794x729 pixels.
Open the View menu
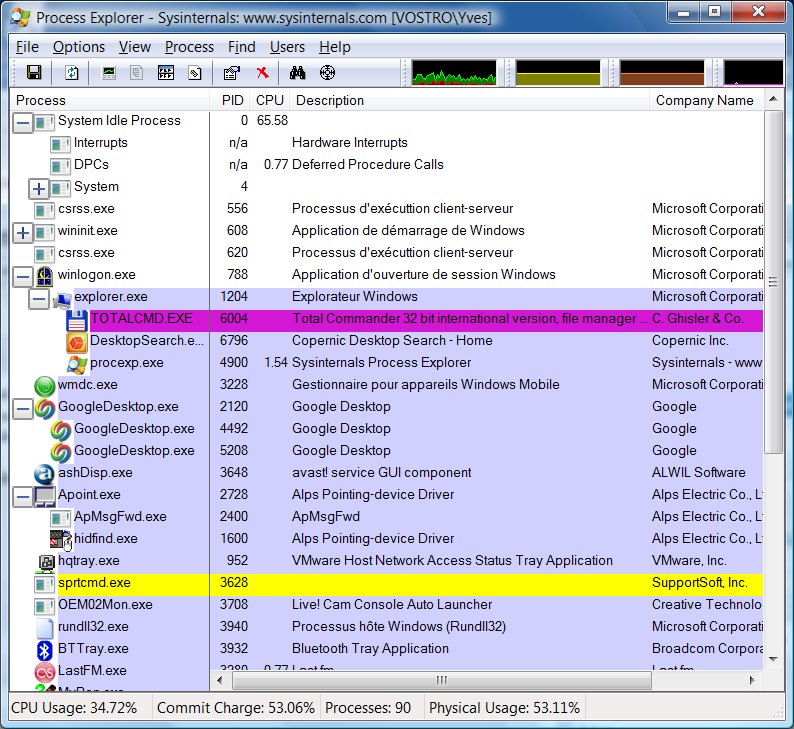pos(135,47)
